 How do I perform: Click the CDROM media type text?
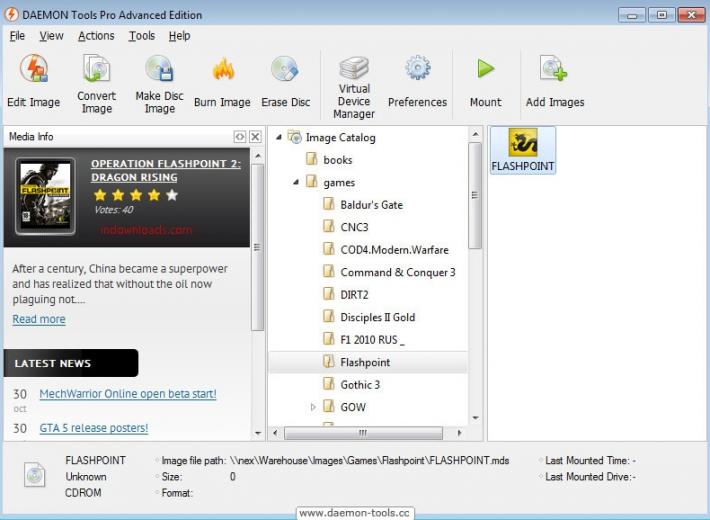(x=83, y=493)
